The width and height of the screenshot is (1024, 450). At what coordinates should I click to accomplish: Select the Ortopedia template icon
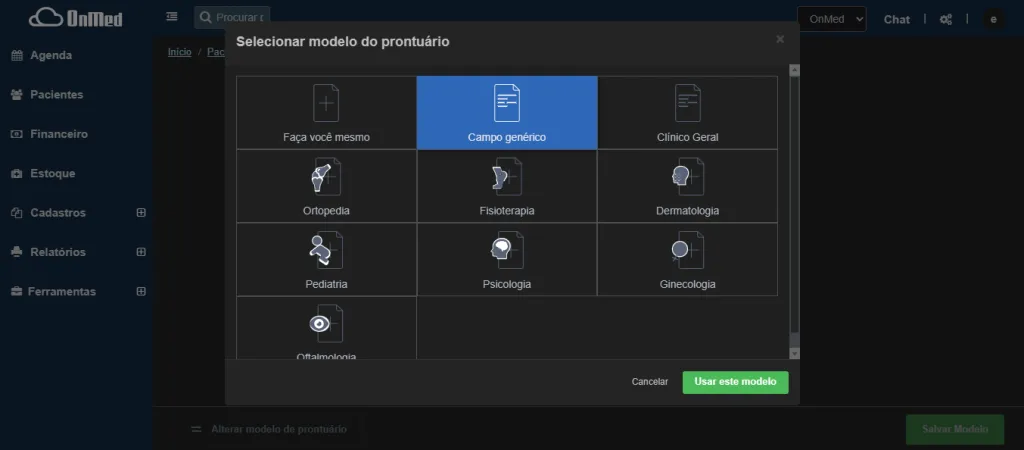(x=326, y=178)
